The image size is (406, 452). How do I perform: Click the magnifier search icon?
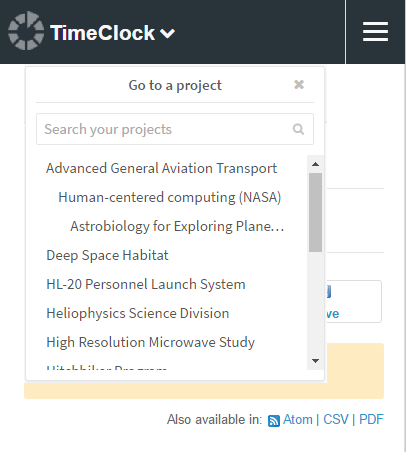pos(298,129)
